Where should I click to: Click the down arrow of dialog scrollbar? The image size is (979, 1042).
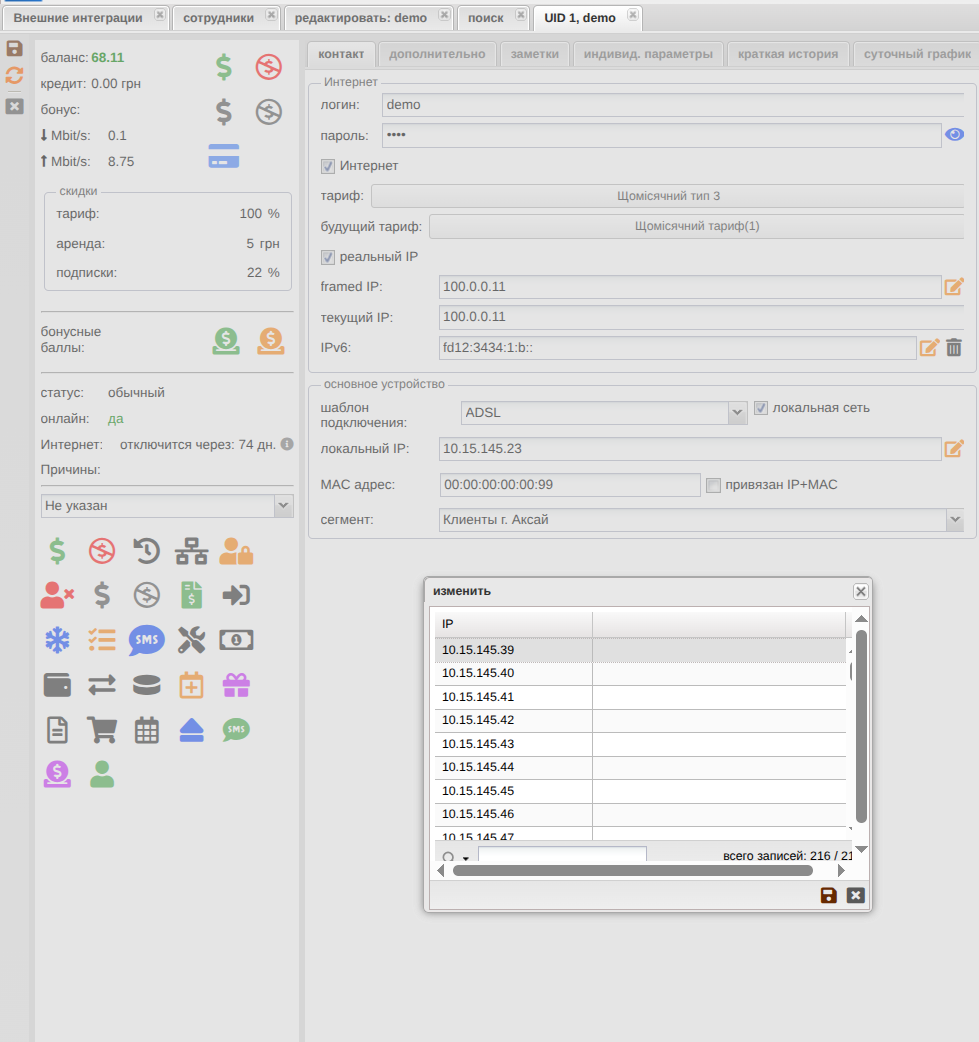tap(861, 849)
